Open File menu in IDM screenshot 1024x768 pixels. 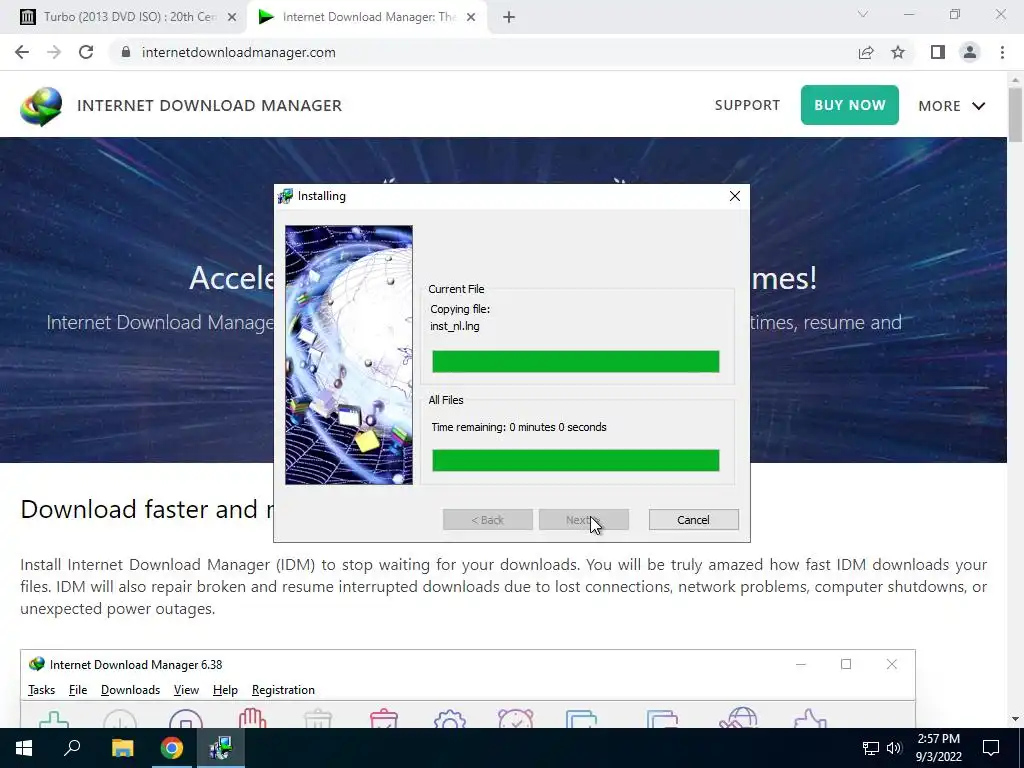pyautogui.click(x=78, y=690)
